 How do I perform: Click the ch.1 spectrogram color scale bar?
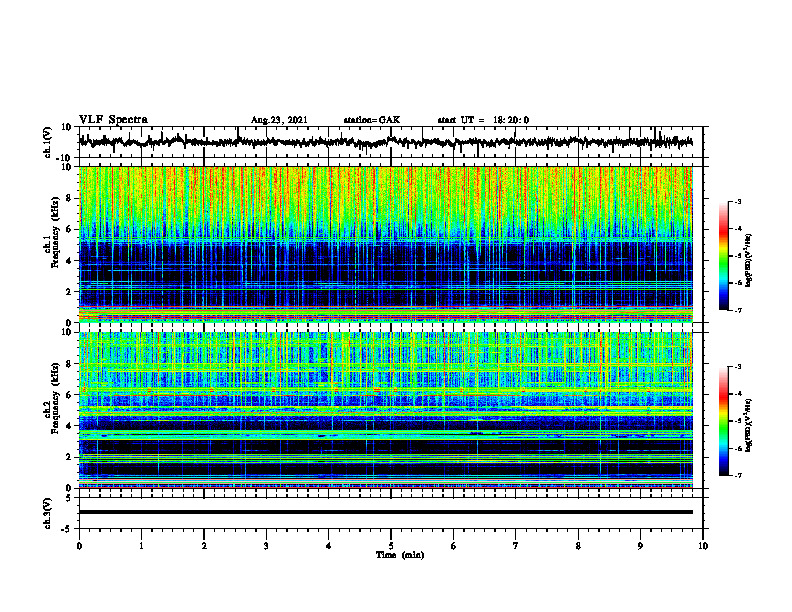coord(724,256)
